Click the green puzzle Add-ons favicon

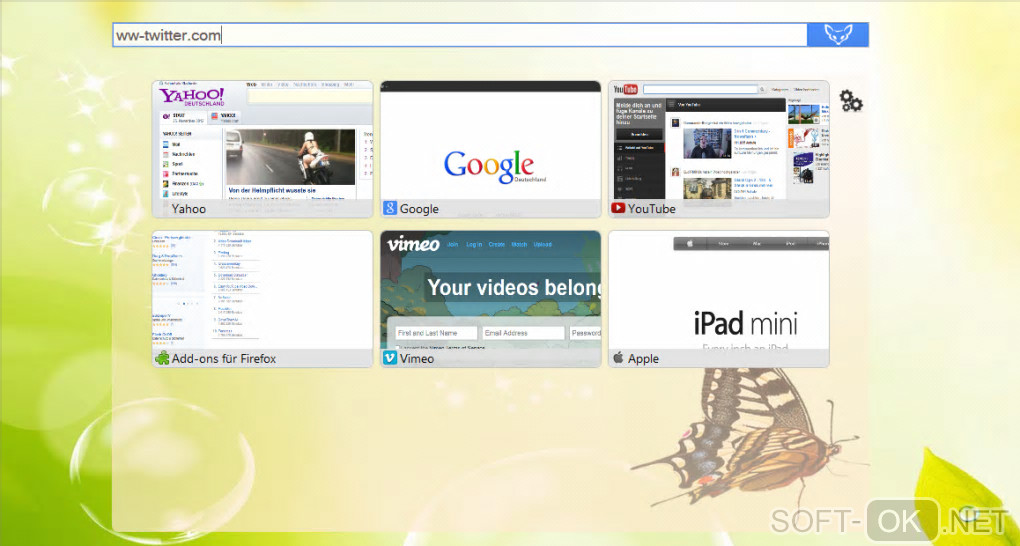(162, 358)
